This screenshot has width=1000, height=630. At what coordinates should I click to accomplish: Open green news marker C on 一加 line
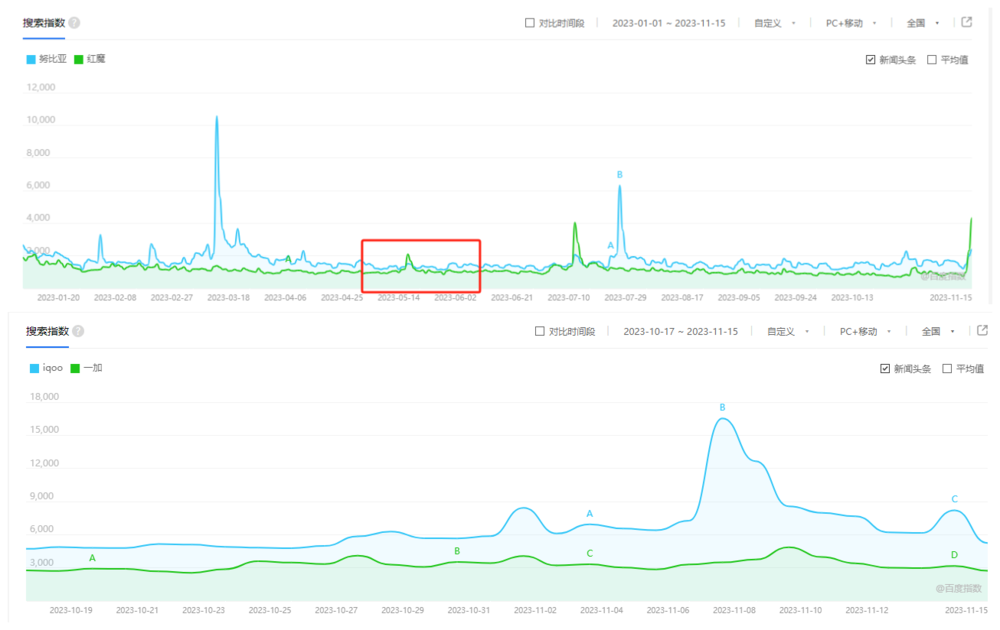589,553
